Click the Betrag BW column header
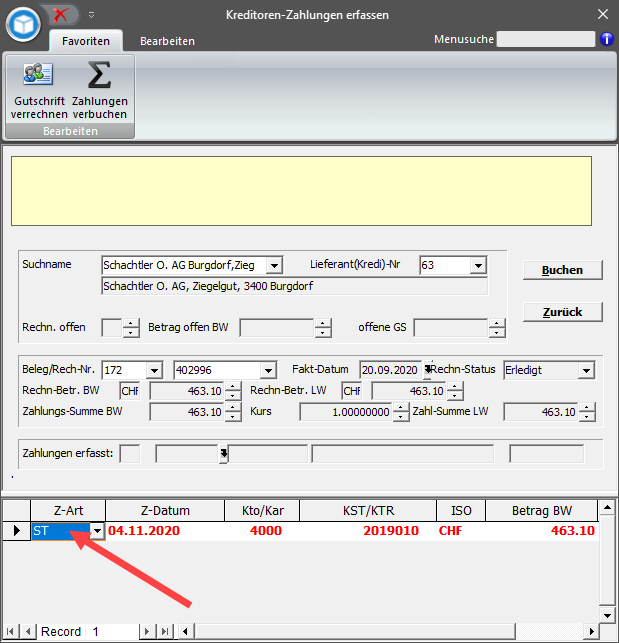This screenshot has width=619, height=643. (x=541, y=511)
